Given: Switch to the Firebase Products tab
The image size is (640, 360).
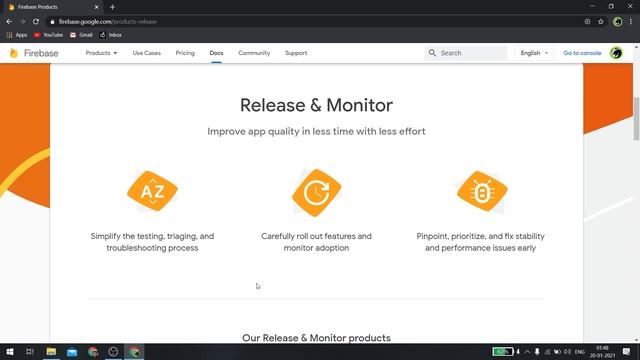Looking at the screenshot, I should (53, 7).
